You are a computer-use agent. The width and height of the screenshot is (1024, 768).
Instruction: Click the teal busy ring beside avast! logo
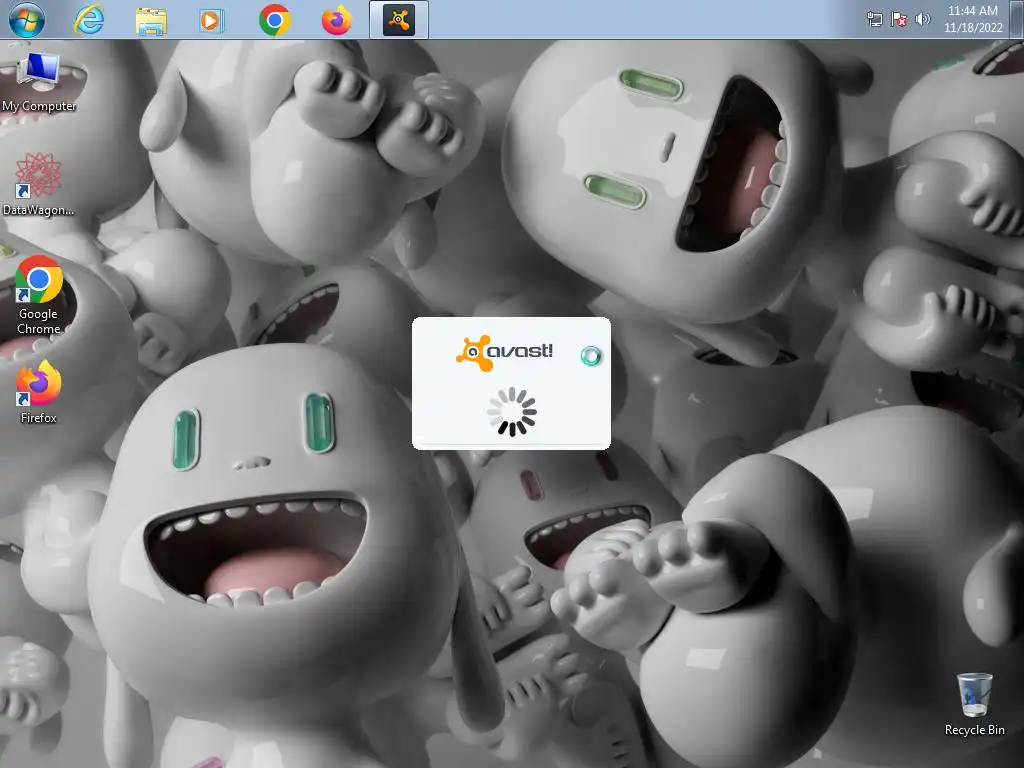point(591,356)
